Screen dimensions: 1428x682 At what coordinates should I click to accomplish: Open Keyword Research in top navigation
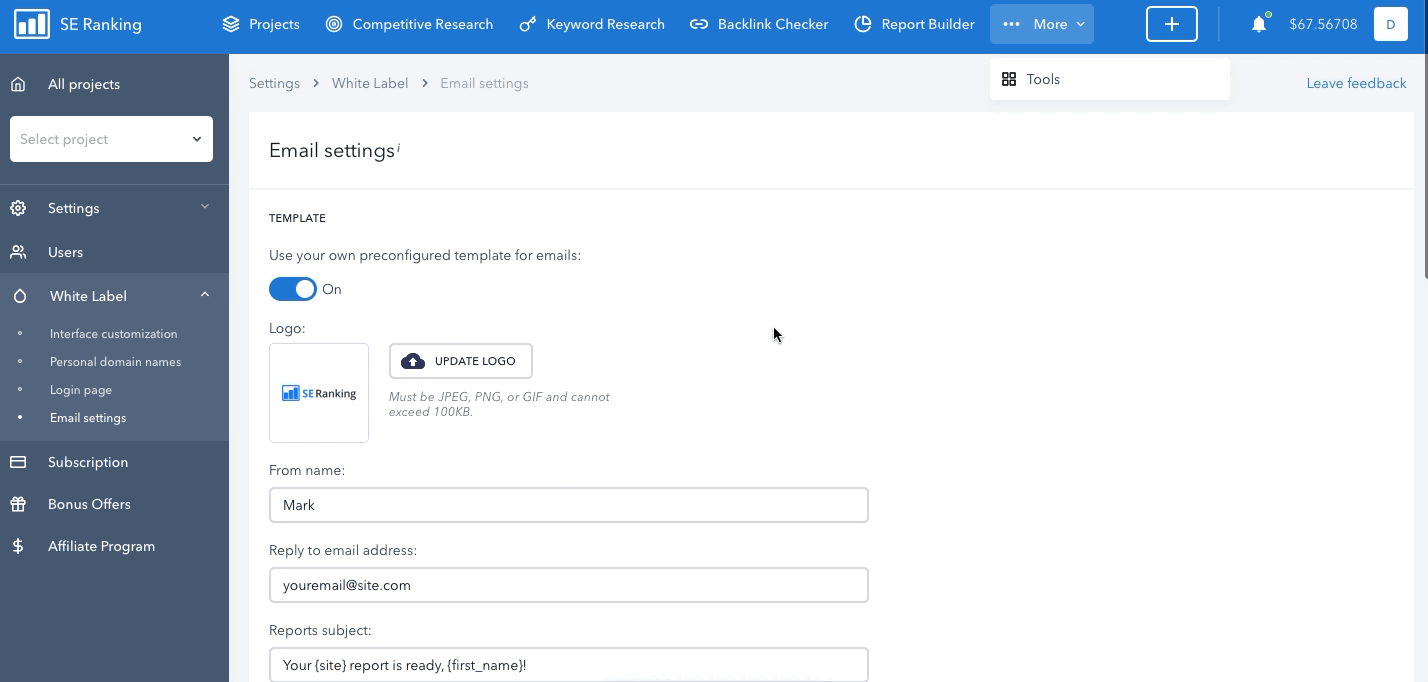pyautogui.click(x=592, y=24)
